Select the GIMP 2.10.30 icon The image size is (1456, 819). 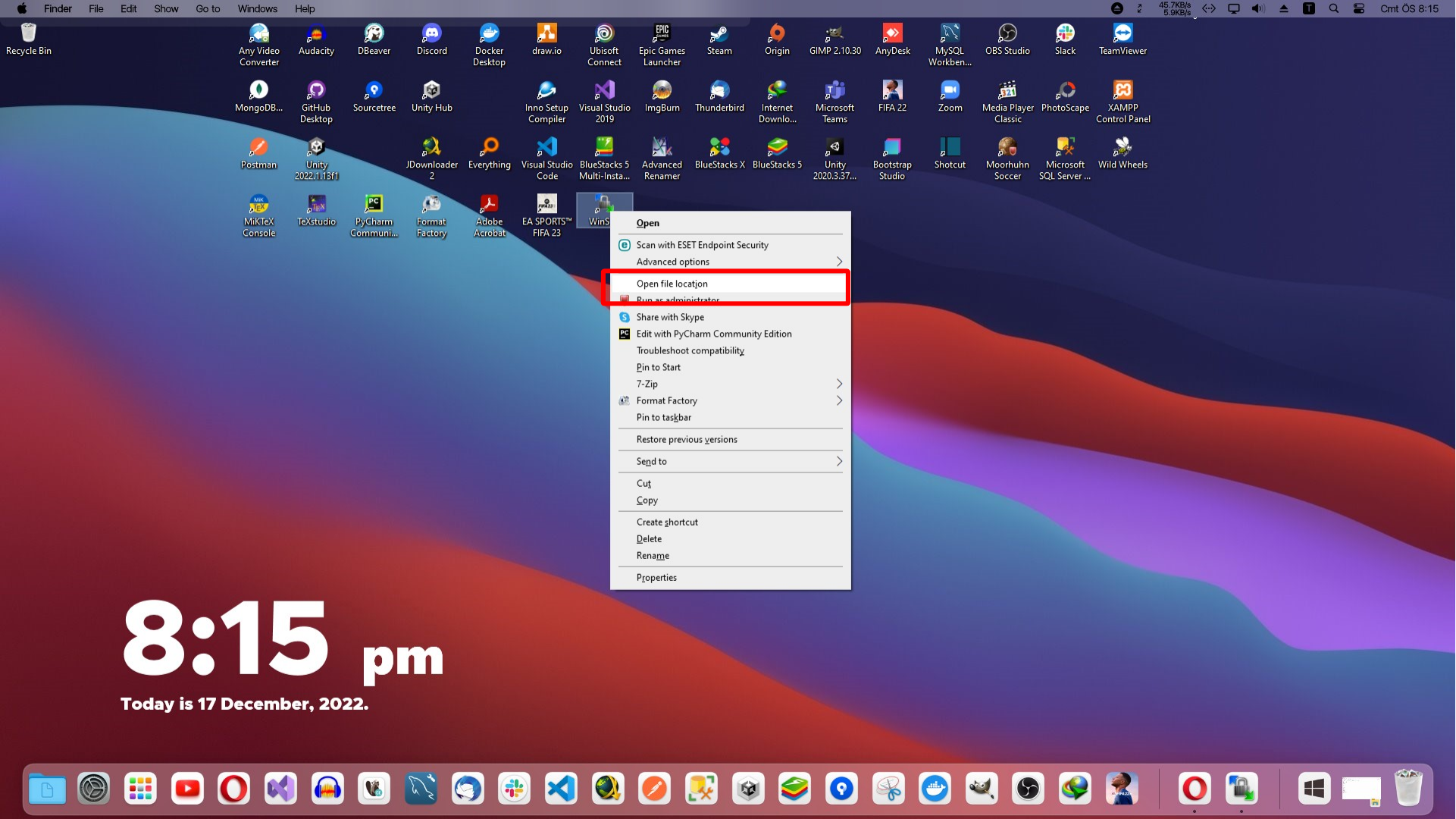tap(834, 39)
